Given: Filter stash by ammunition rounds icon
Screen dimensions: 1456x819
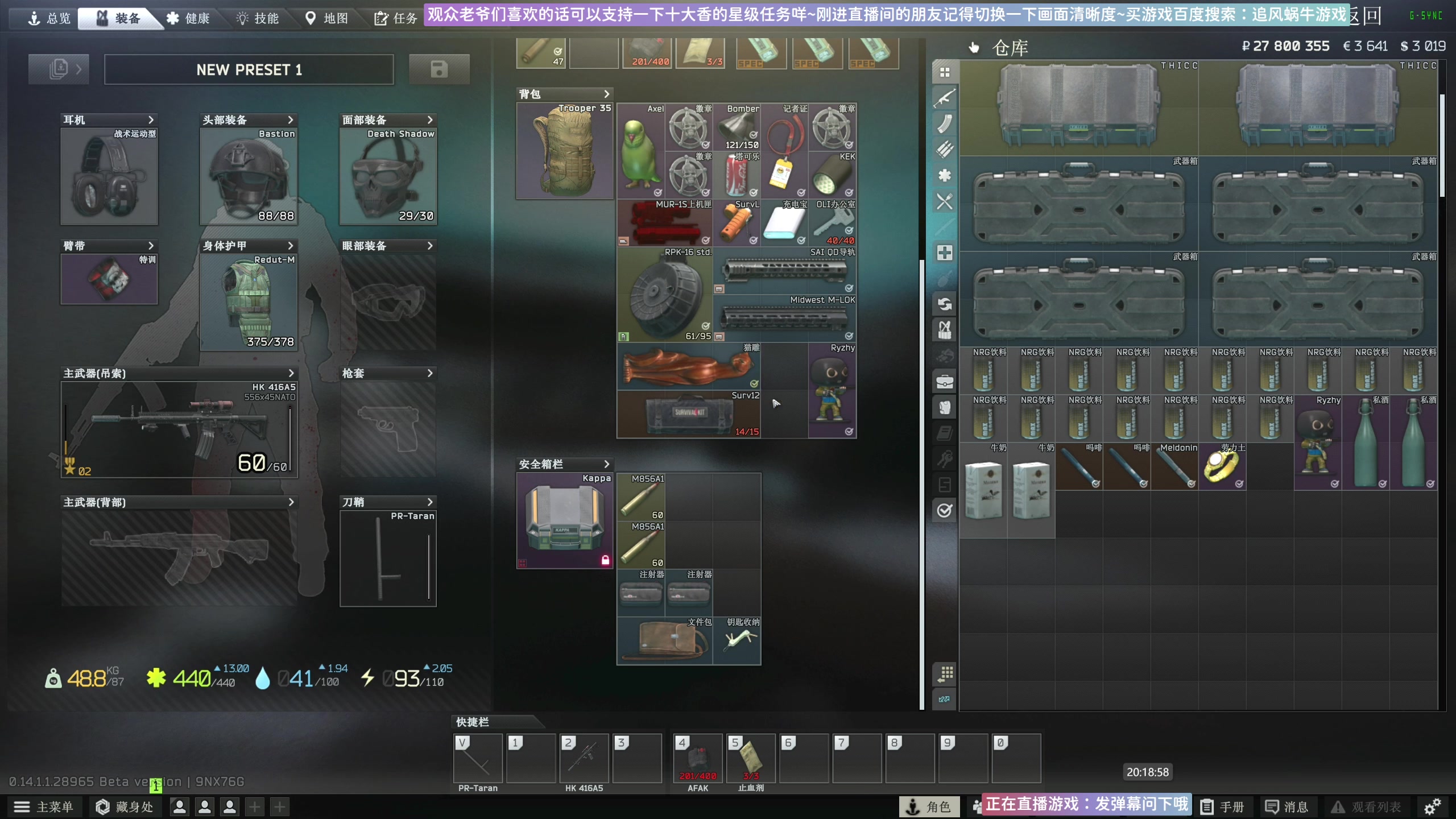Looking at the screenshot, I should click(945, 150).
